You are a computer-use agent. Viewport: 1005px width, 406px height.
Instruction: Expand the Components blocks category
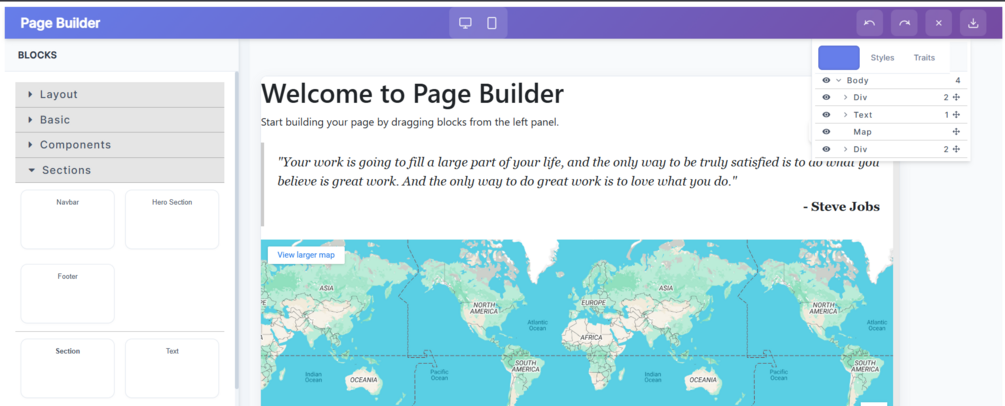(120, 145)
